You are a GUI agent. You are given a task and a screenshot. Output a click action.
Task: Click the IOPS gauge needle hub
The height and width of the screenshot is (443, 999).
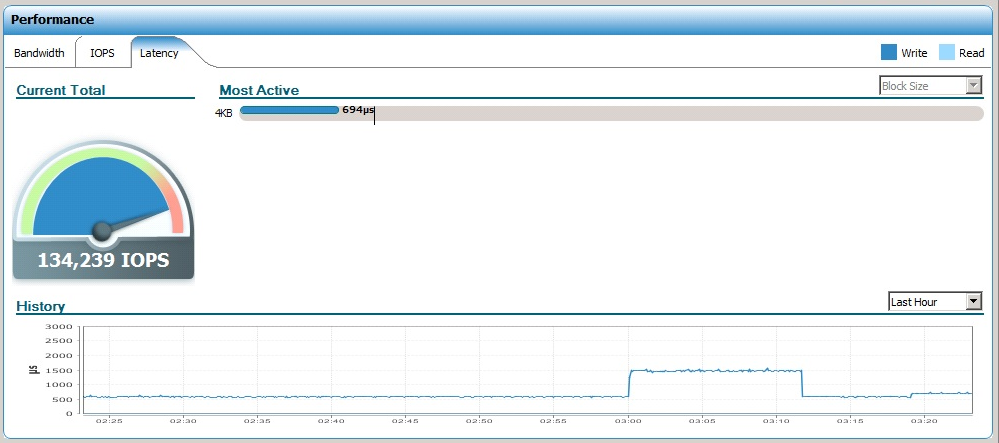(x=102, y=232)
